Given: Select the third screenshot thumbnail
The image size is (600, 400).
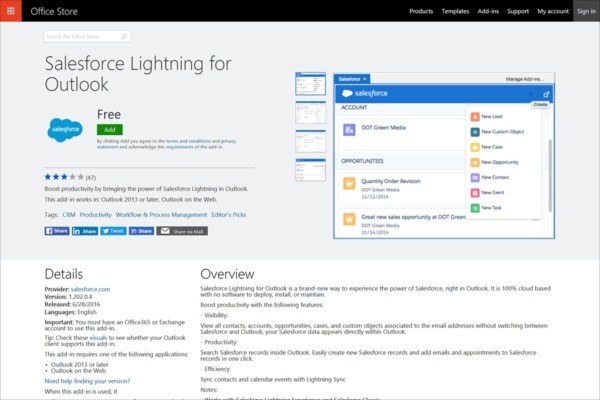Looking at the screenshot, I should click(x=310, y=141).
